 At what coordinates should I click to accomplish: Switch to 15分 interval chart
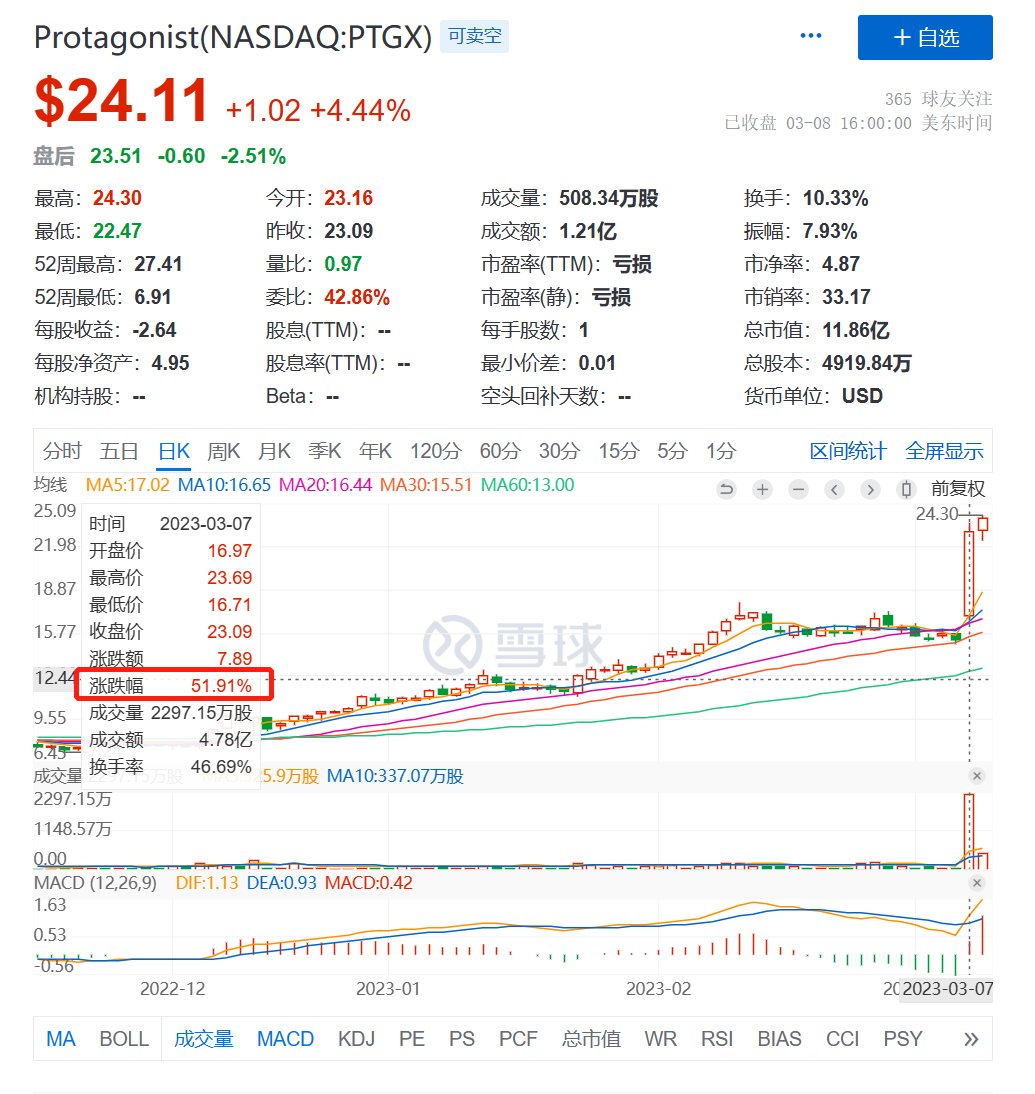618,451
